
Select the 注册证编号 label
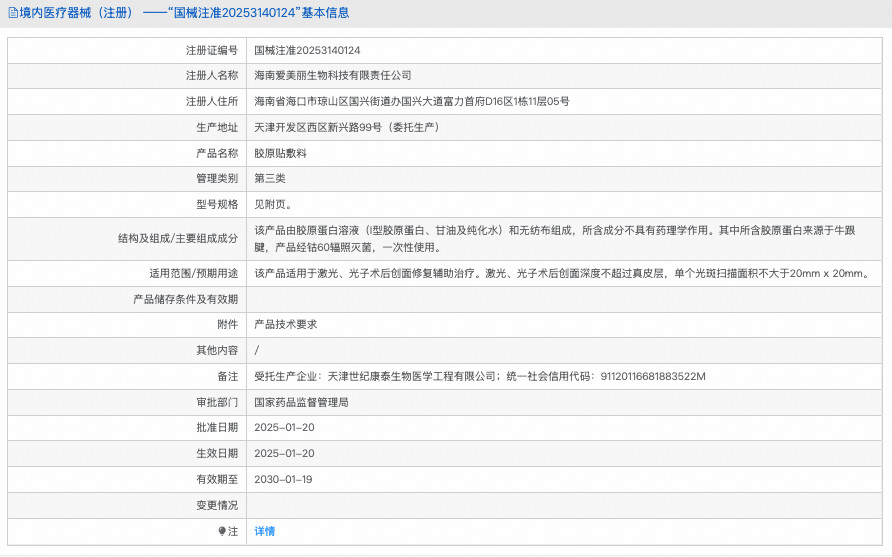(x=212, y=50)
